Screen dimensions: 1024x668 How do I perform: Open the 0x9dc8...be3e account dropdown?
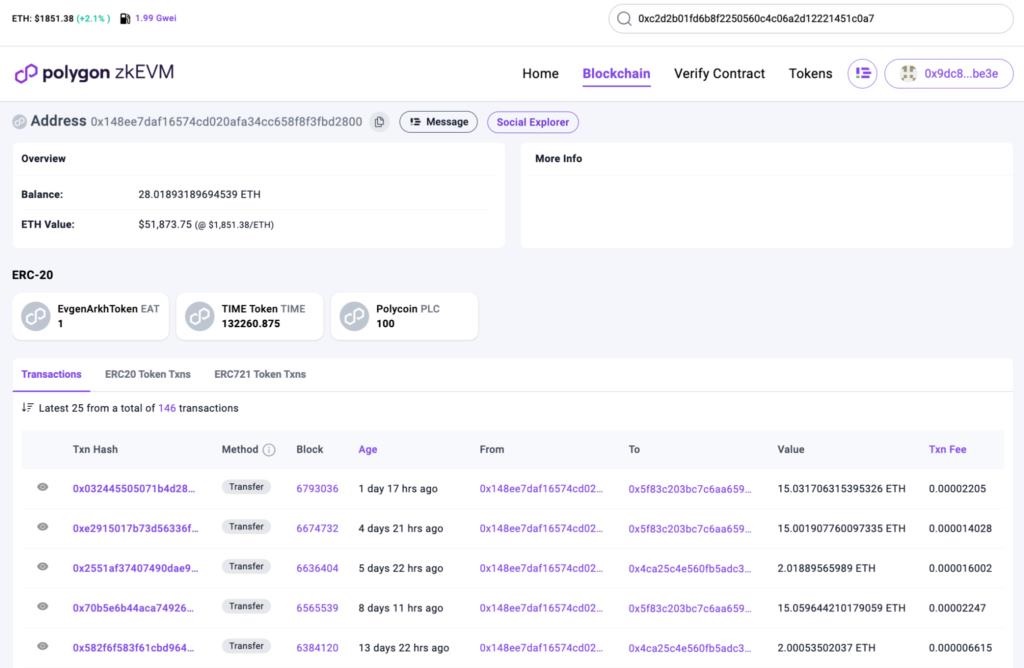pyautogui.click(x=948, y=73)
